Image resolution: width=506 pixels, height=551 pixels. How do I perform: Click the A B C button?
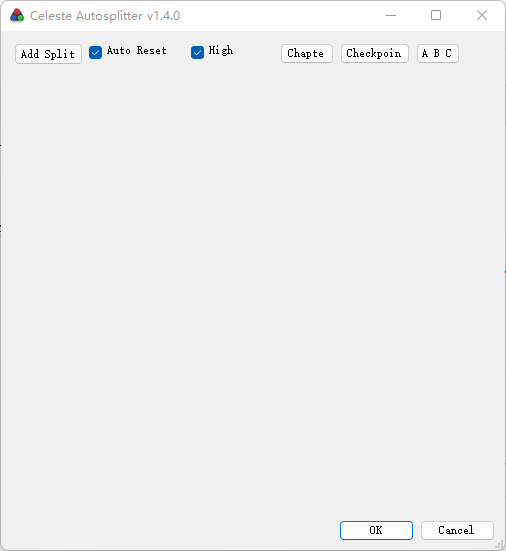click(x=437, y=53)
